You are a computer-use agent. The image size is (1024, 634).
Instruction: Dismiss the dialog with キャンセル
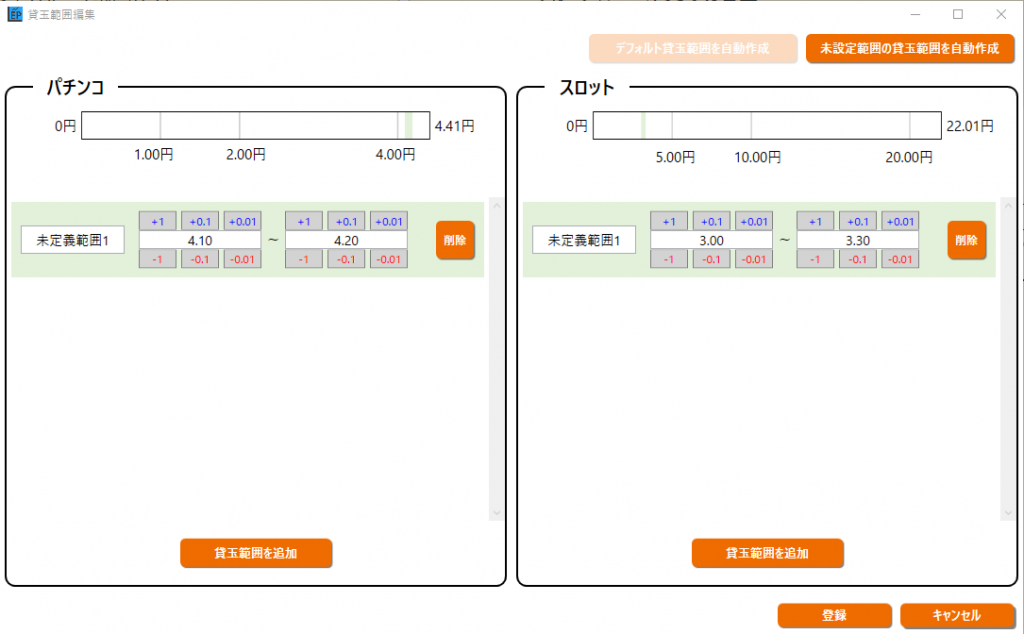pos(957,615)
